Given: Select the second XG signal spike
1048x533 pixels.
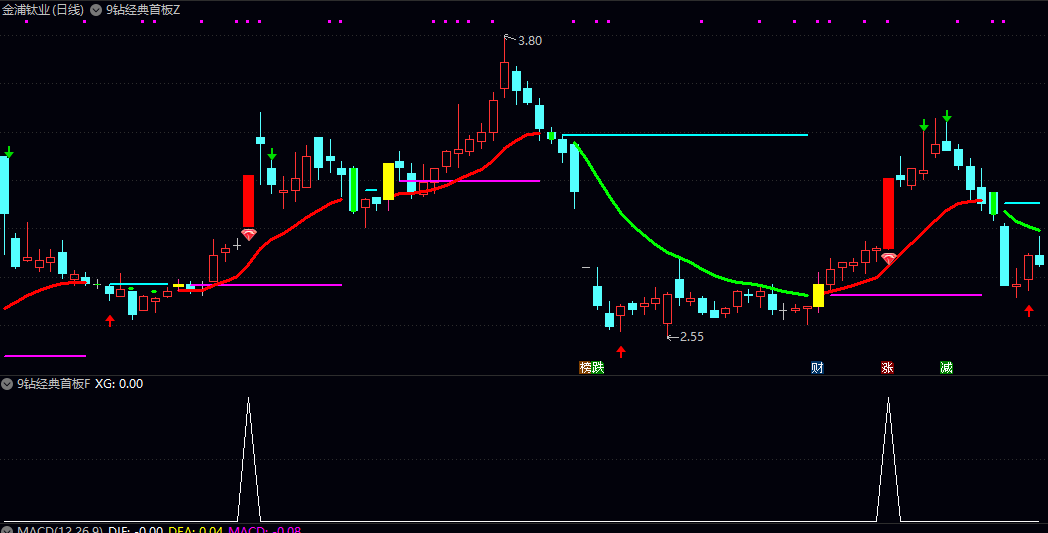Looking at the screenshot, I should coord(888,459).
